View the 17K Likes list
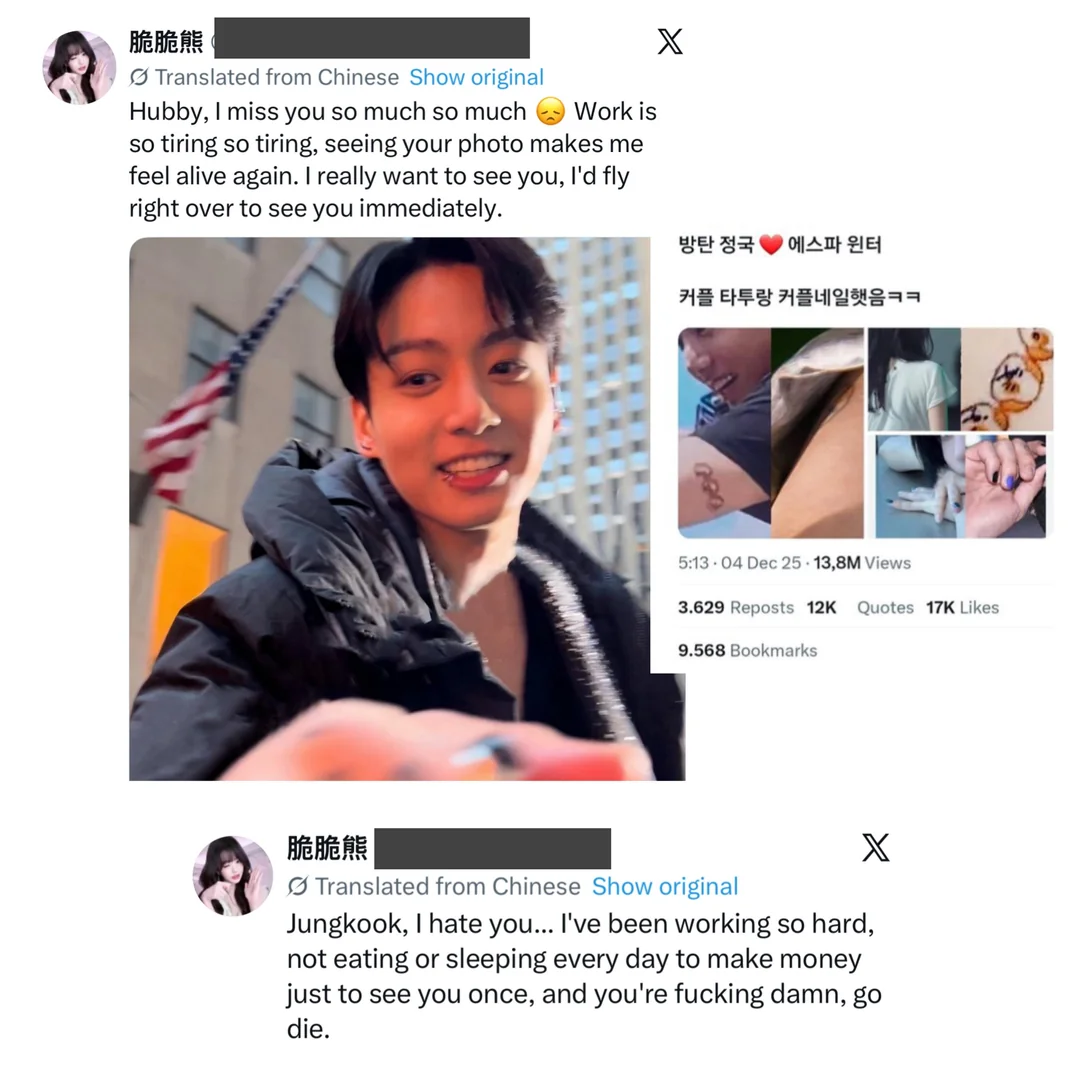The image size is (1080, 1080). [962, 608]
